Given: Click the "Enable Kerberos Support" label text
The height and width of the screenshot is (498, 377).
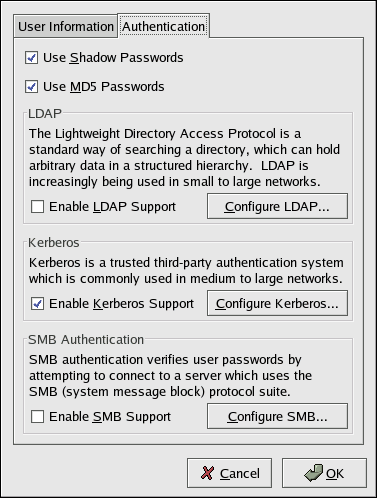Looking at the screenshot, I should coord(121,304).
